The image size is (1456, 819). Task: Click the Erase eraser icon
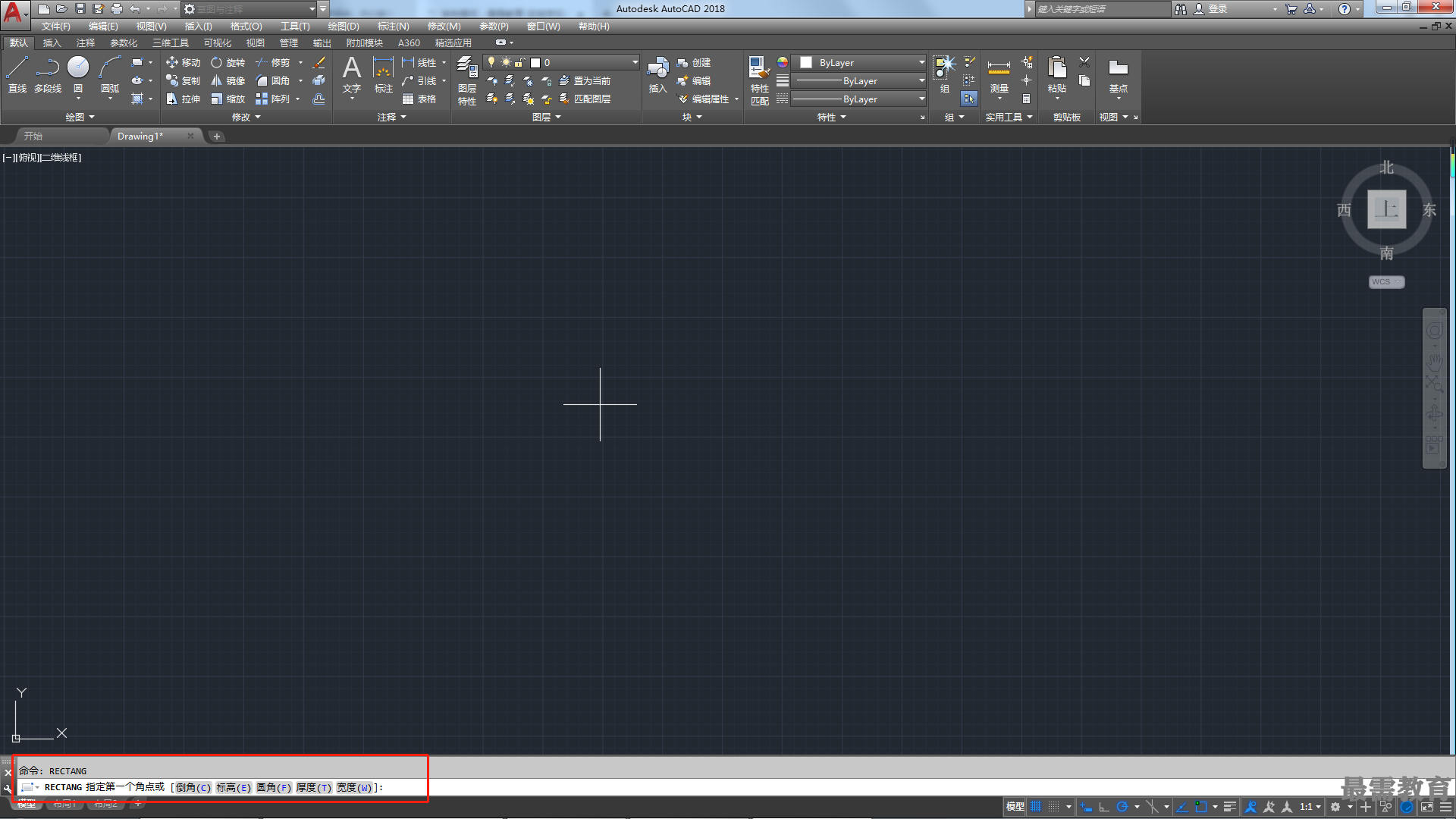319,62
